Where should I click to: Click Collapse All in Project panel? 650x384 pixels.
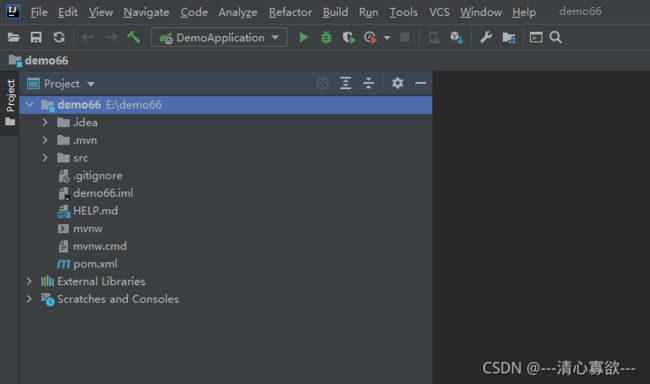click(368, 83)
